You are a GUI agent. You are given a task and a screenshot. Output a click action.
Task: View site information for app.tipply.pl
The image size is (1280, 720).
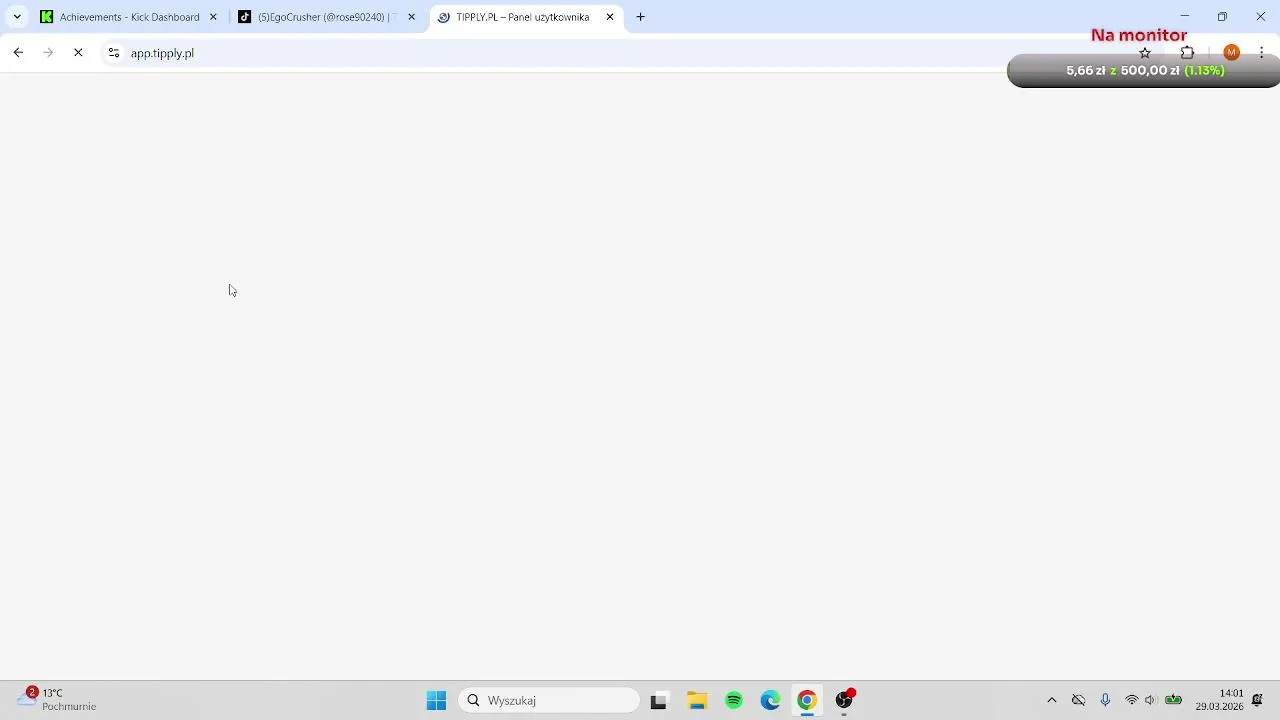(114, 53)
